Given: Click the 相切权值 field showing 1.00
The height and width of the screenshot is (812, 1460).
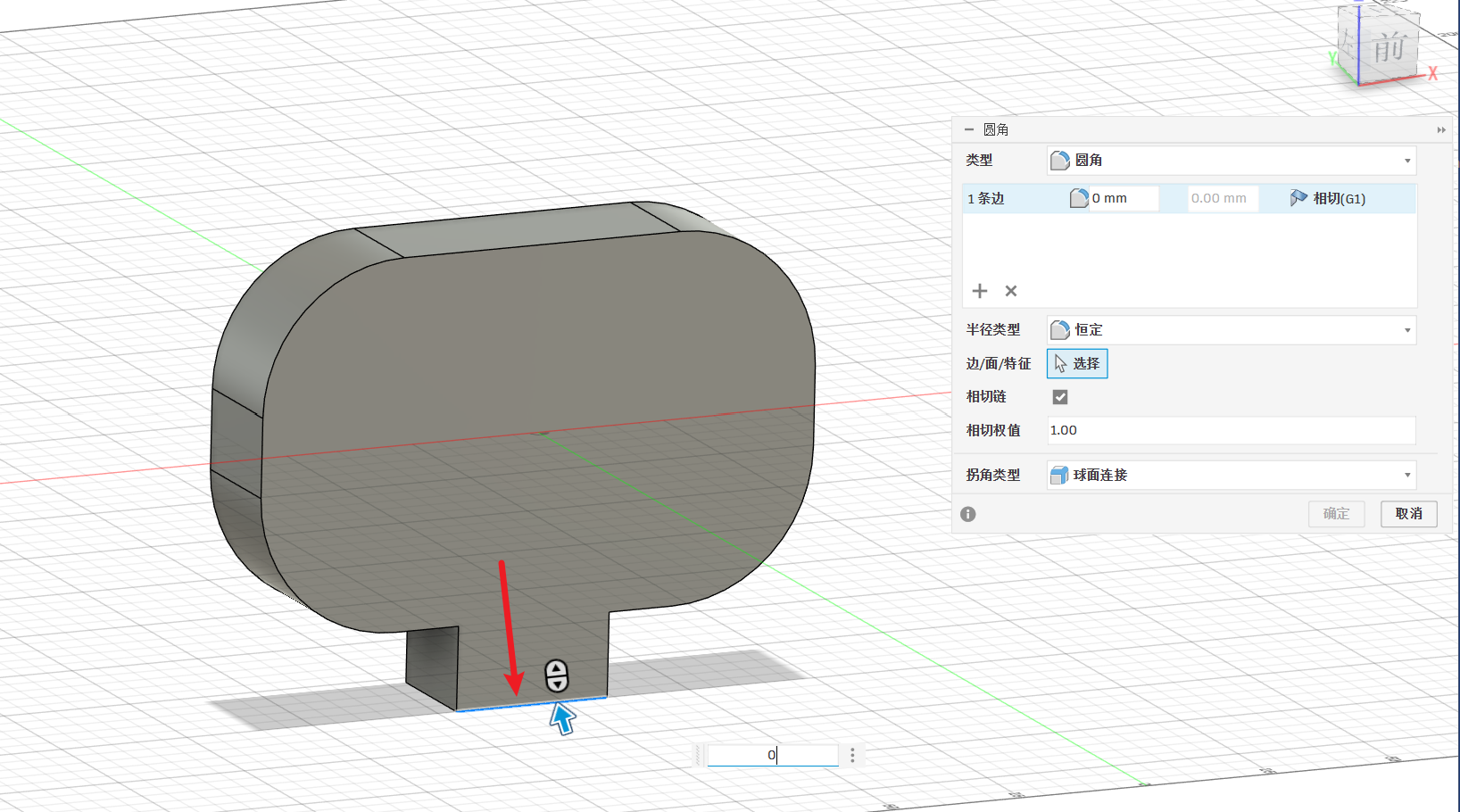Looking at the screenshot, I should coord(1232,430).
